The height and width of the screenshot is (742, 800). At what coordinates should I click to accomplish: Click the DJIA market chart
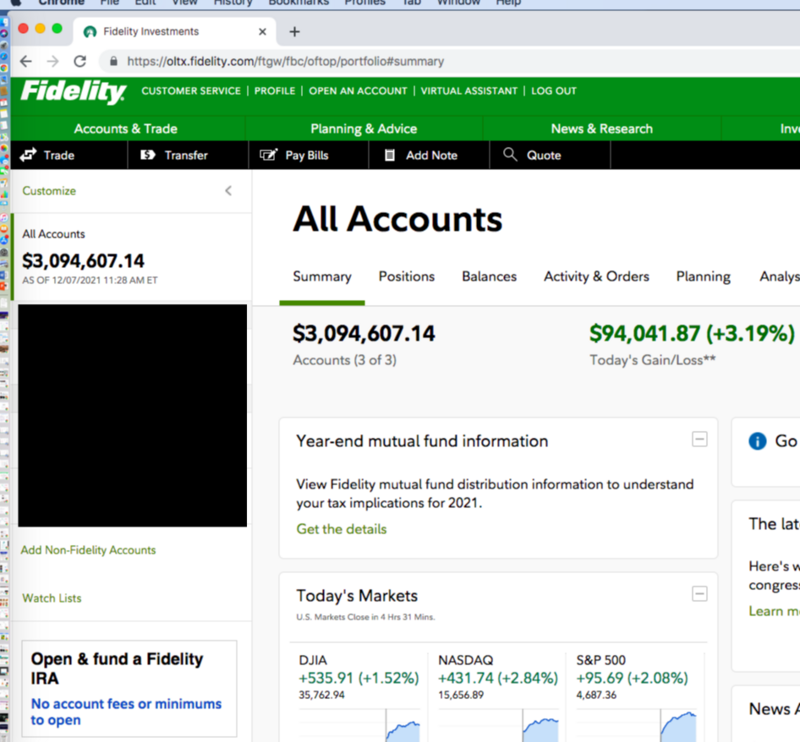click(x=359, y=726)
